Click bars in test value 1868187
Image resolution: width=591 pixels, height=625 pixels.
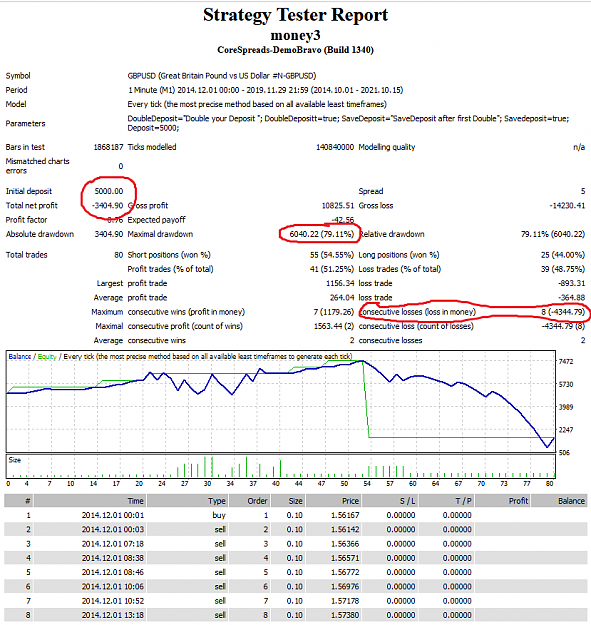click(x=108, y=147)
